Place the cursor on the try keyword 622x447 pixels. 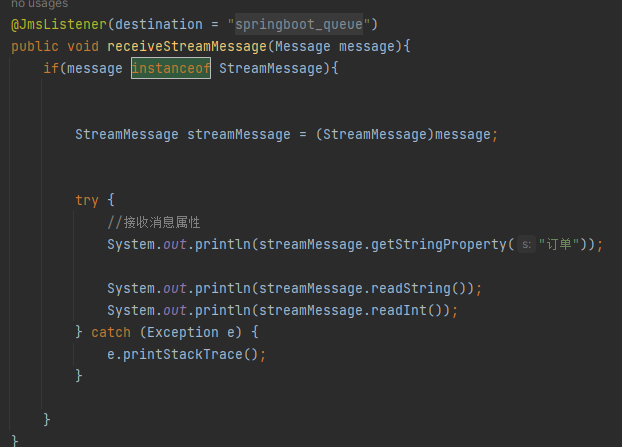point(86,200)
